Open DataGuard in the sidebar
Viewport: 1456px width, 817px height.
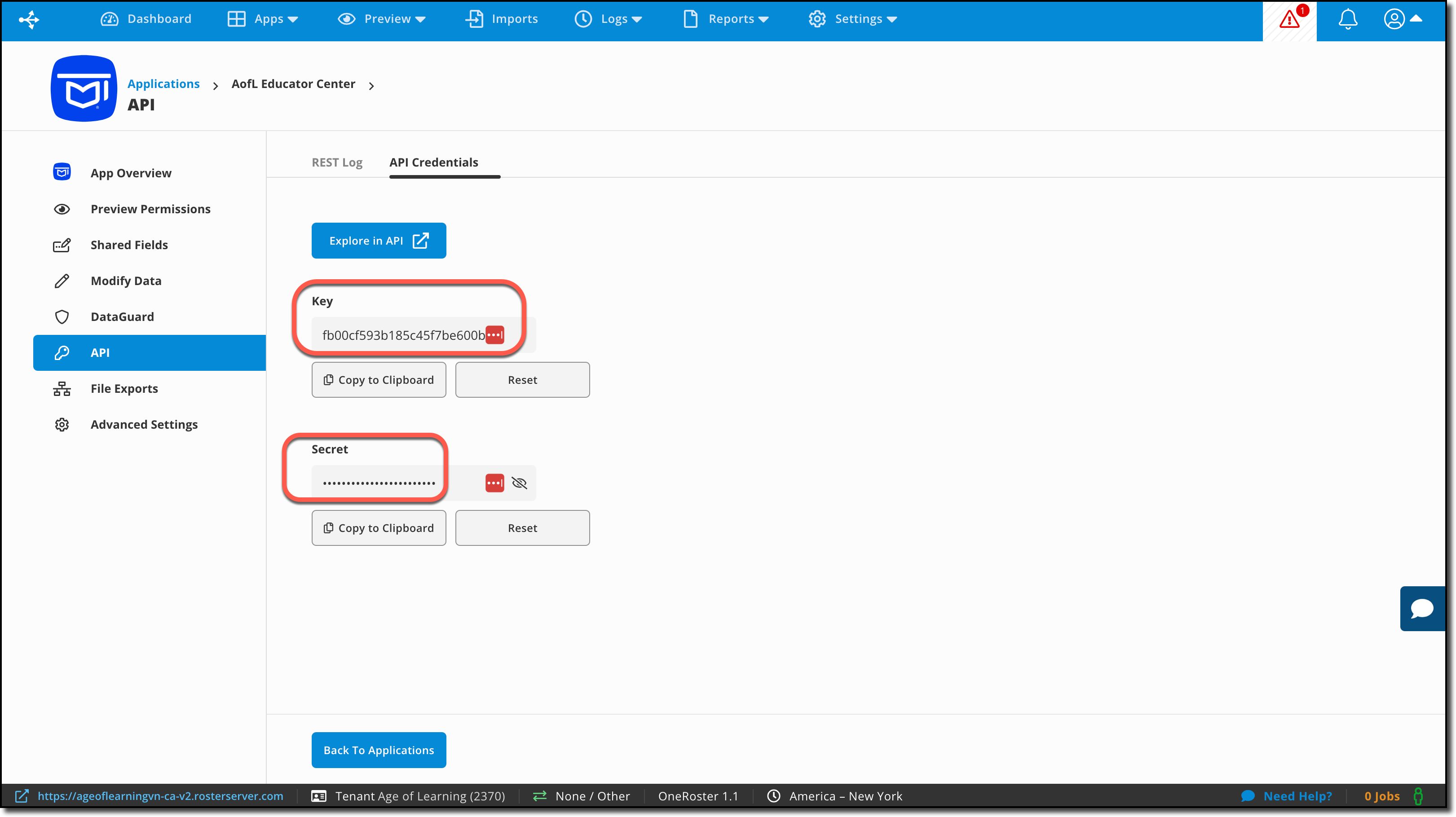pos(123,317)
